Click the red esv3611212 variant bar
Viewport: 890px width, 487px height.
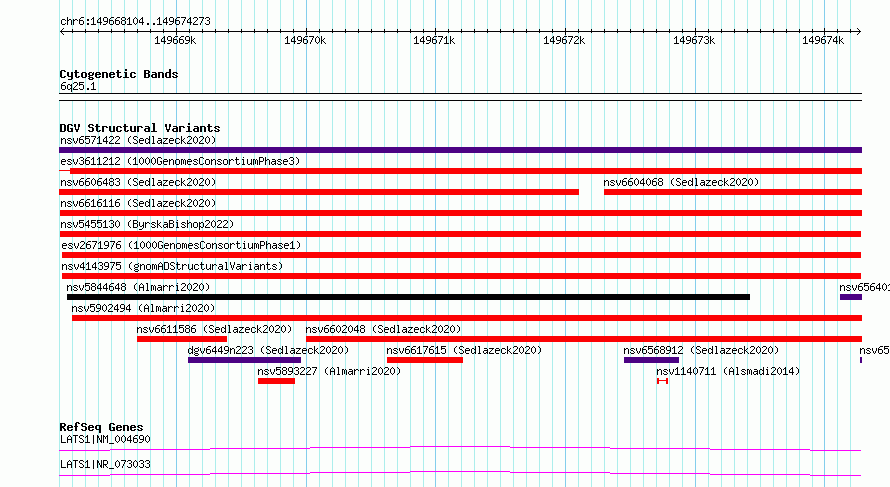tap(460, 171)
